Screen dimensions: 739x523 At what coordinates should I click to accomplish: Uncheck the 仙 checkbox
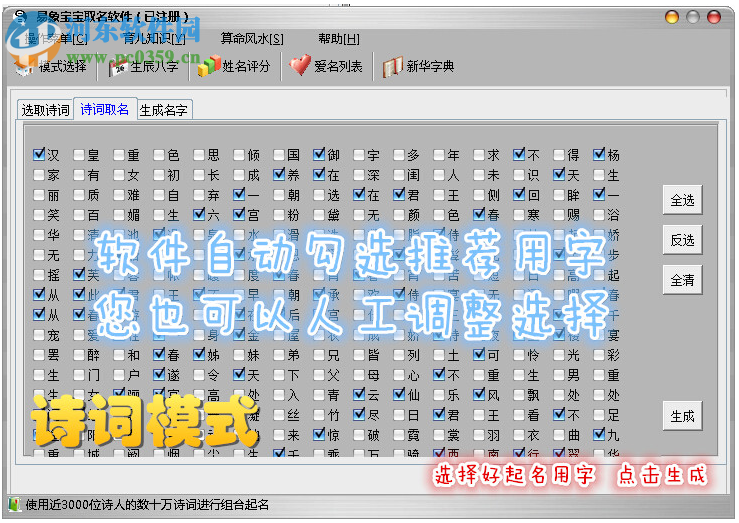click(399, 395)
